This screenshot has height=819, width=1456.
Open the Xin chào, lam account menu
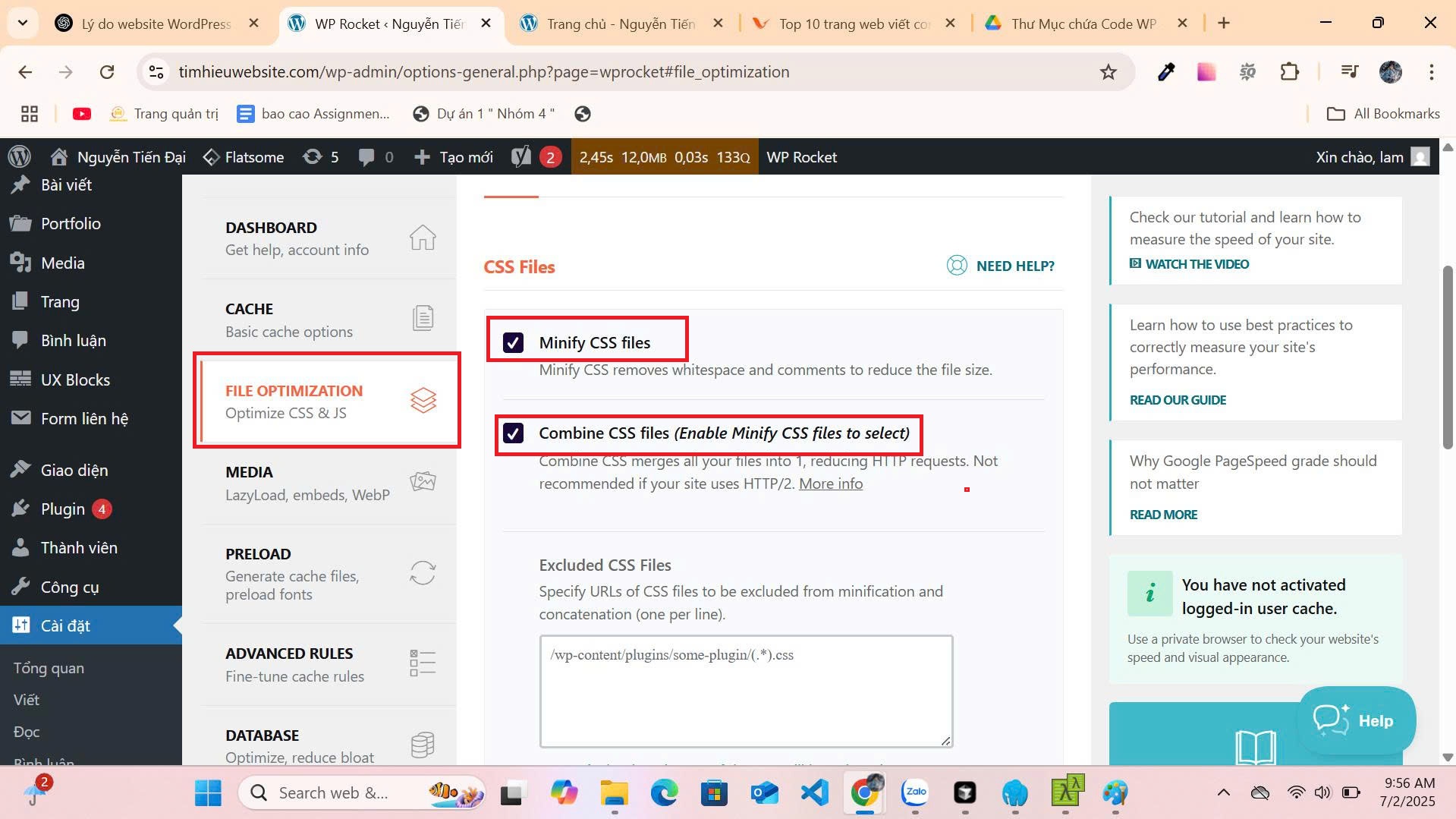(1373, 157)
